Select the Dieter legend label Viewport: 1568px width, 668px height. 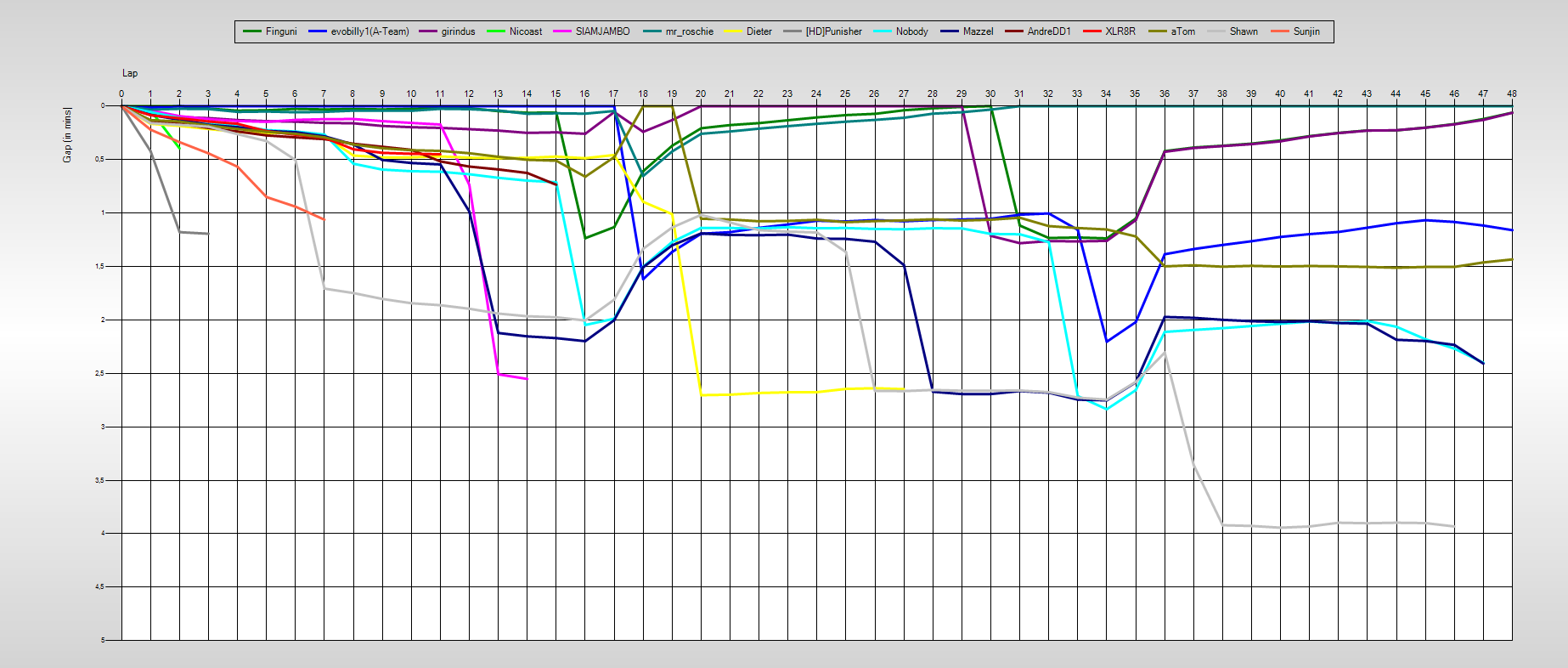pyautogui.click(x=759, y=31)
